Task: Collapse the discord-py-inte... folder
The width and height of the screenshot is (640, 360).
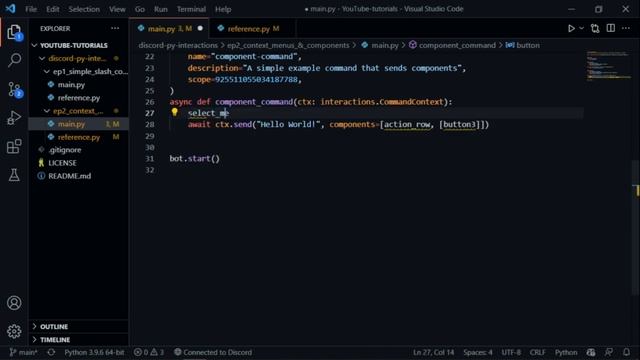Action: [78, 58]
